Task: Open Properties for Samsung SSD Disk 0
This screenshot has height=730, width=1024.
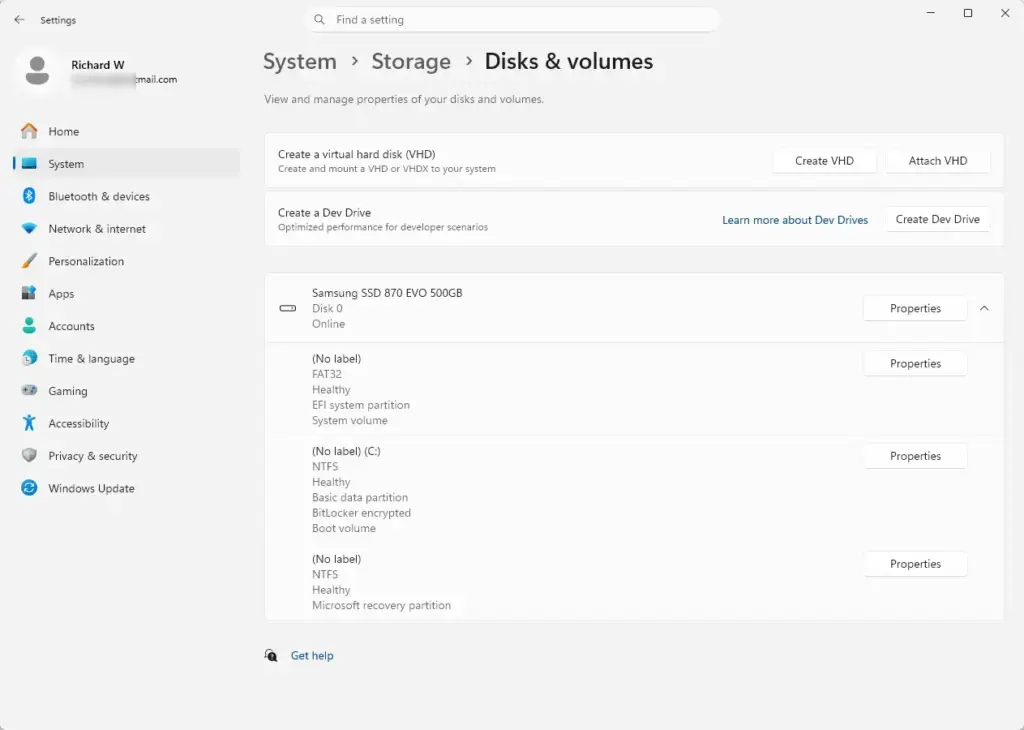Action: [915, 308]
